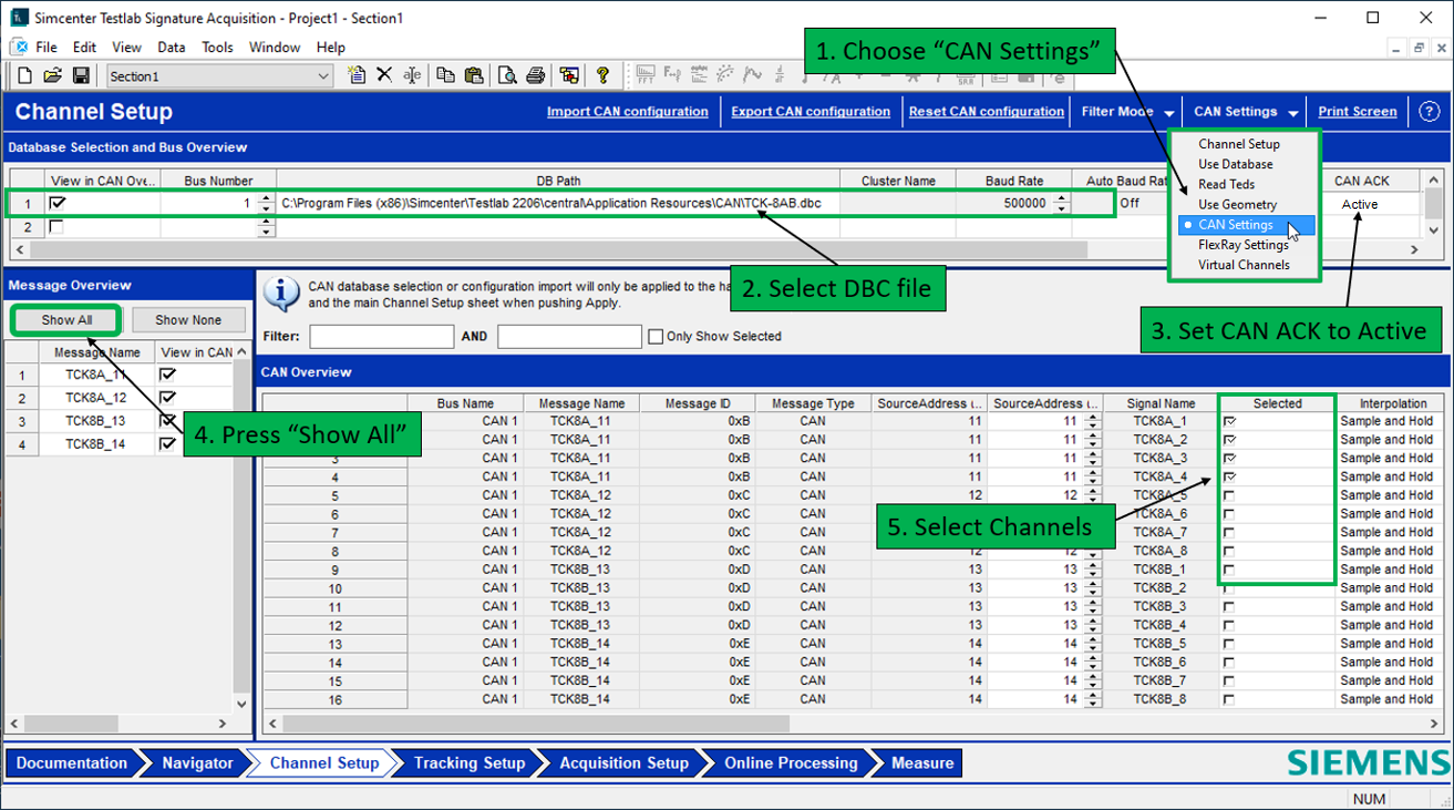Click Reset CAN configuration link

[986, 112]
